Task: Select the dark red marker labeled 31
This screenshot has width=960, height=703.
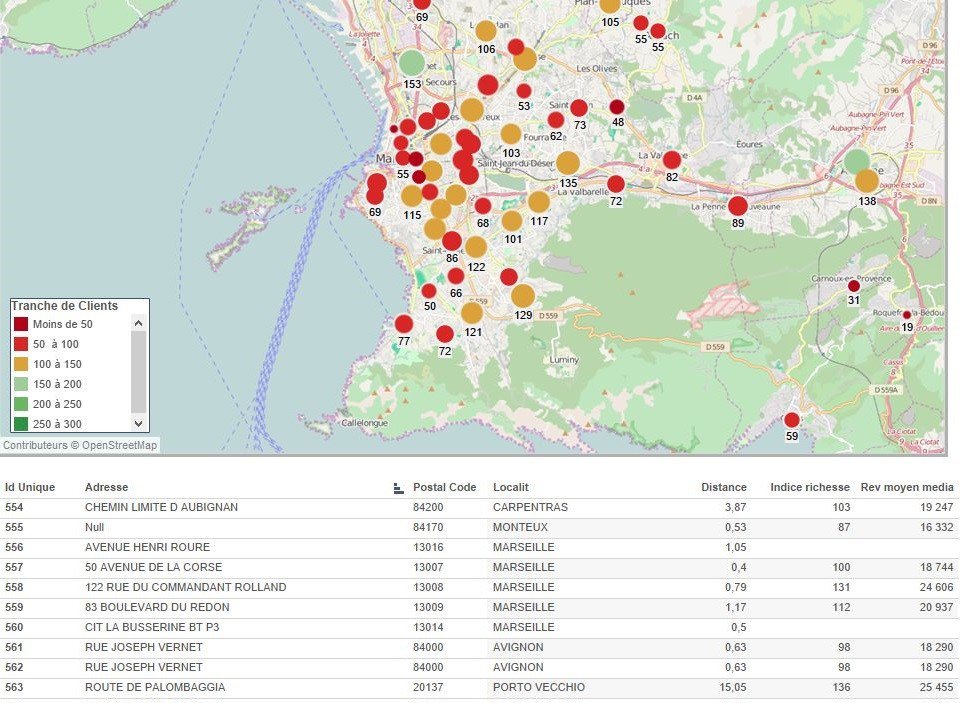Action: 854,285
